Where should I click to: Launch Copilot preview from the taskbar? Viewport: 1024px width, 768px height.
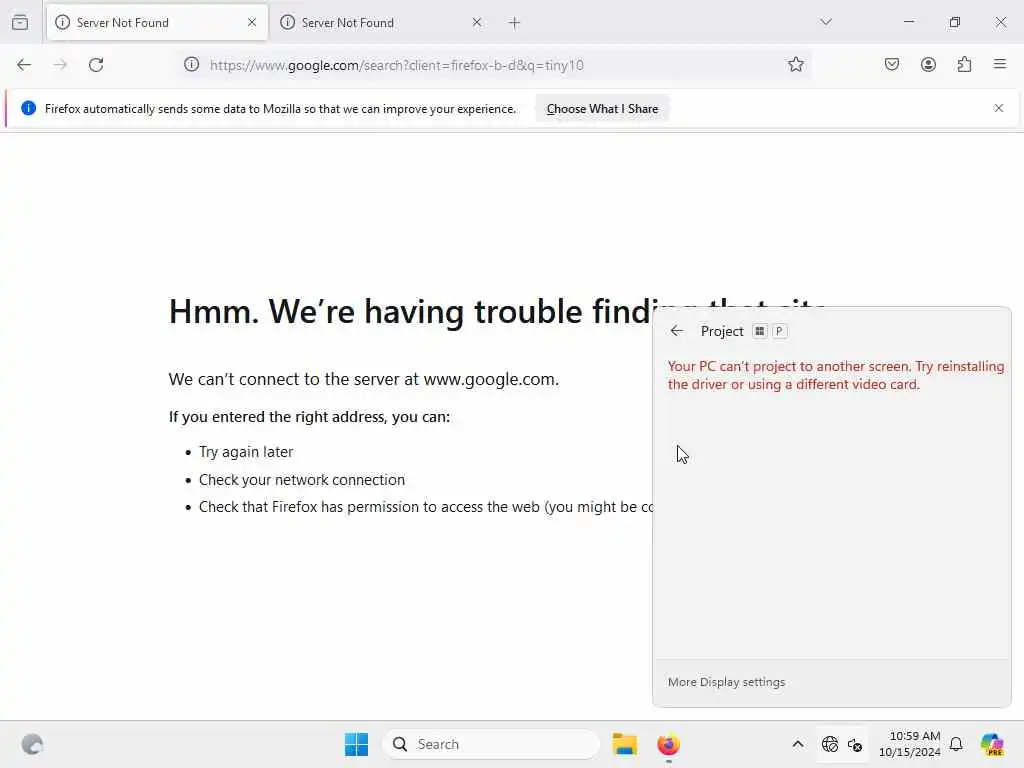click(x=992, y=744)
